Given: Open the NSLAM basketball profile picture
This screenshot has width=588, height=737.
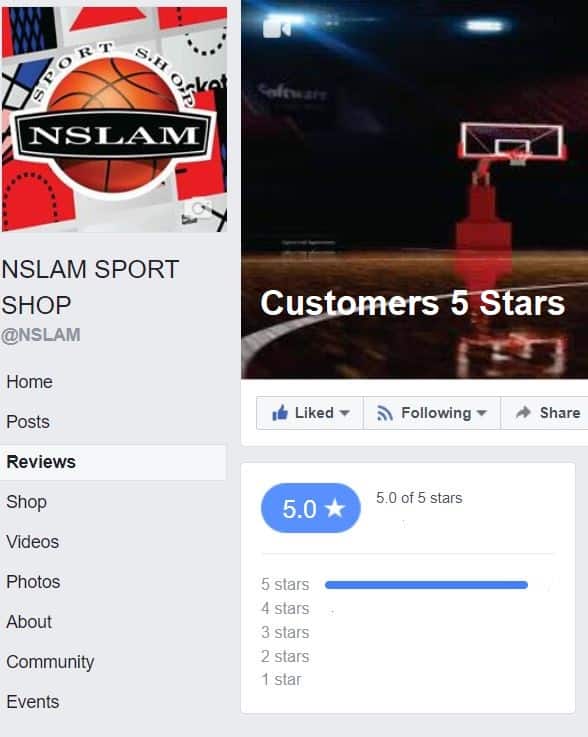Looking at the screenshot, I should [114, 119].
